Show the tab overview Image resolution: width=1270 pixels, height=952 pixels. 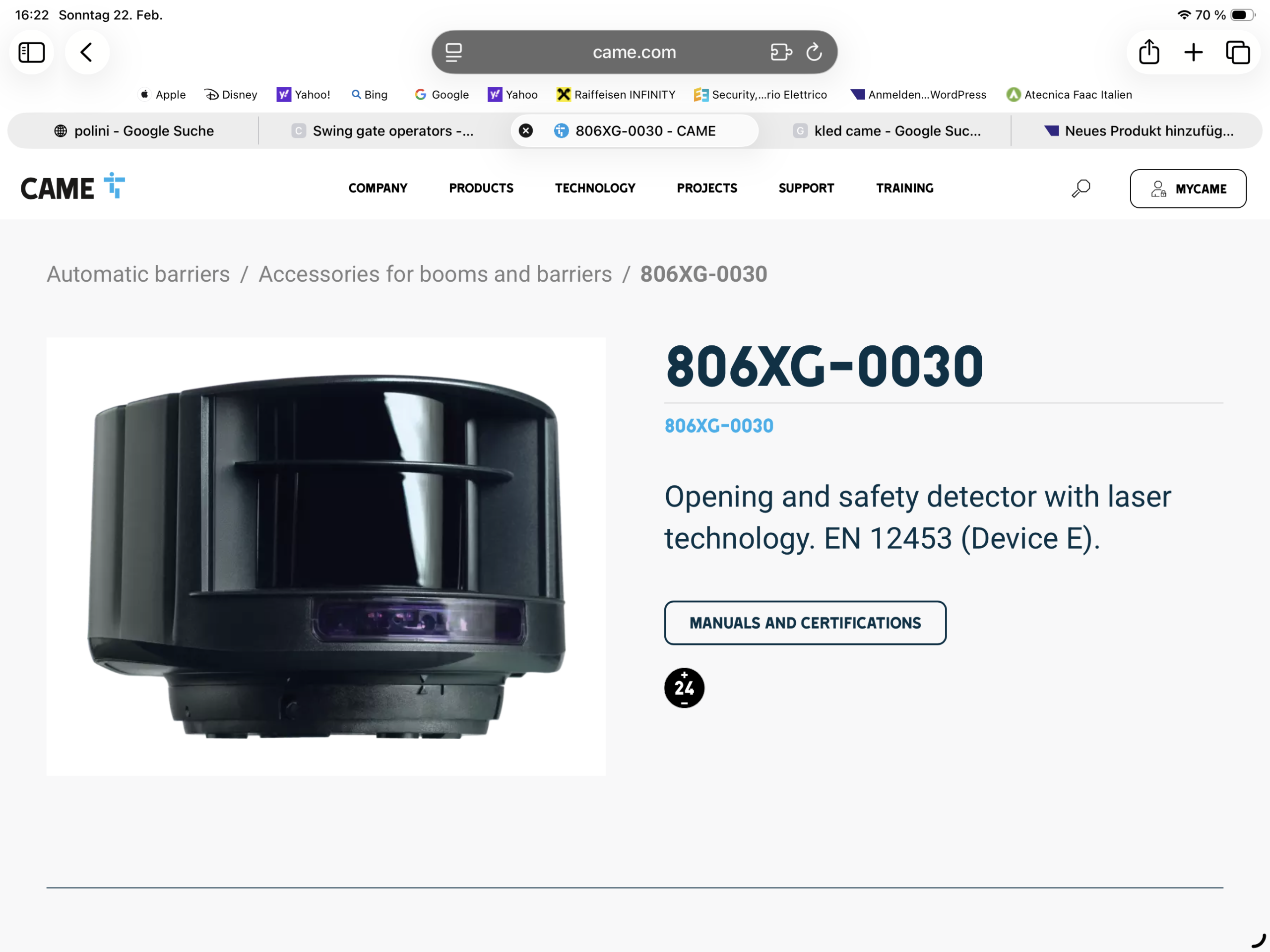coord(1237,52)
